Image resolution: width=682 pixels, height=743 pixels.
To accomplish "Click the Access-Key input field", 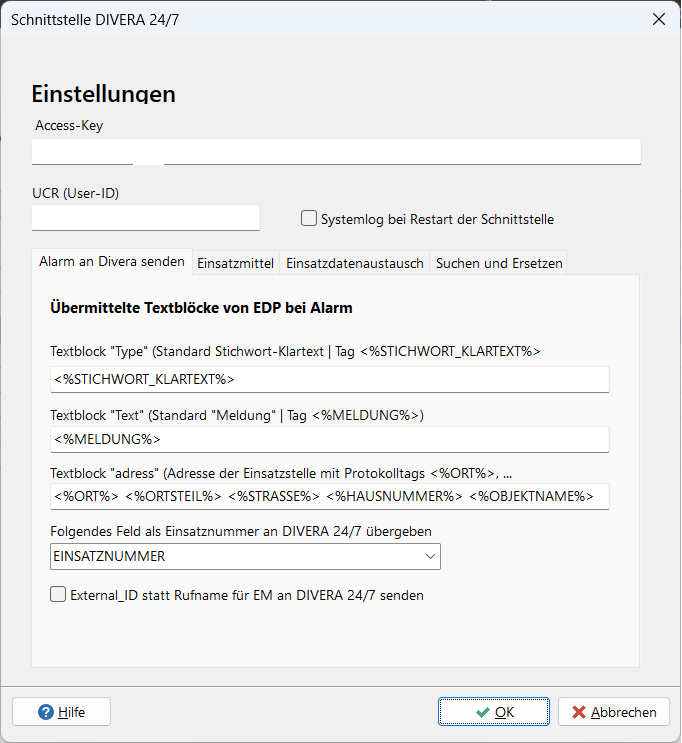I will pos(336,152).
